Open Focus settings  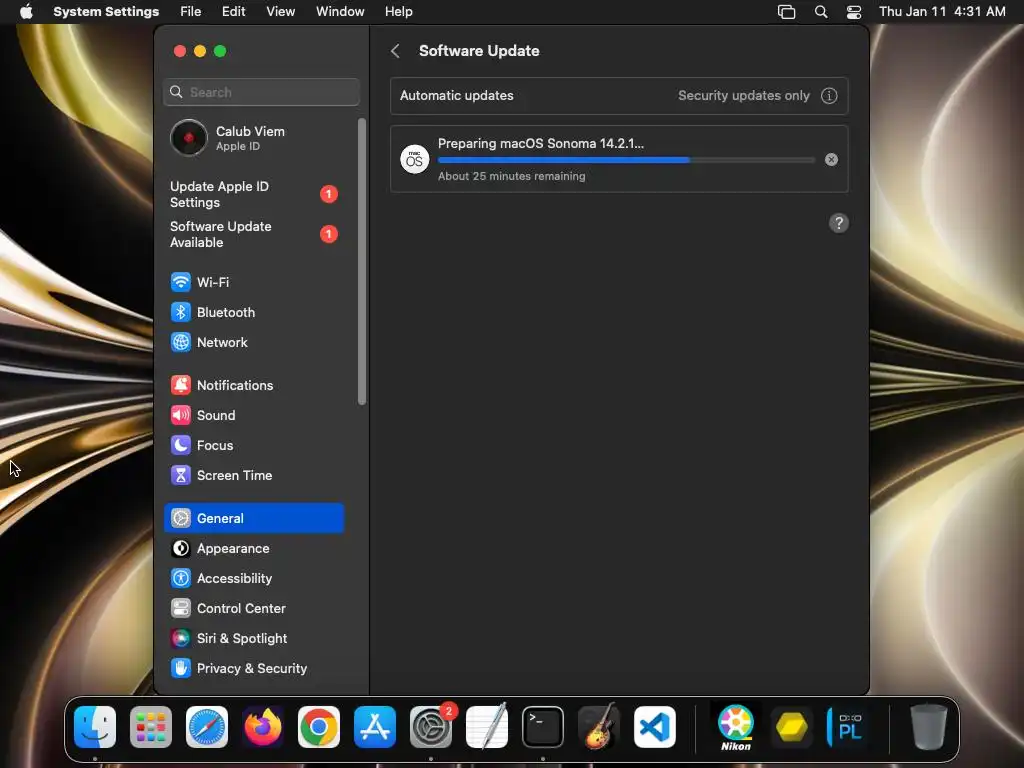tap(253, 445)
